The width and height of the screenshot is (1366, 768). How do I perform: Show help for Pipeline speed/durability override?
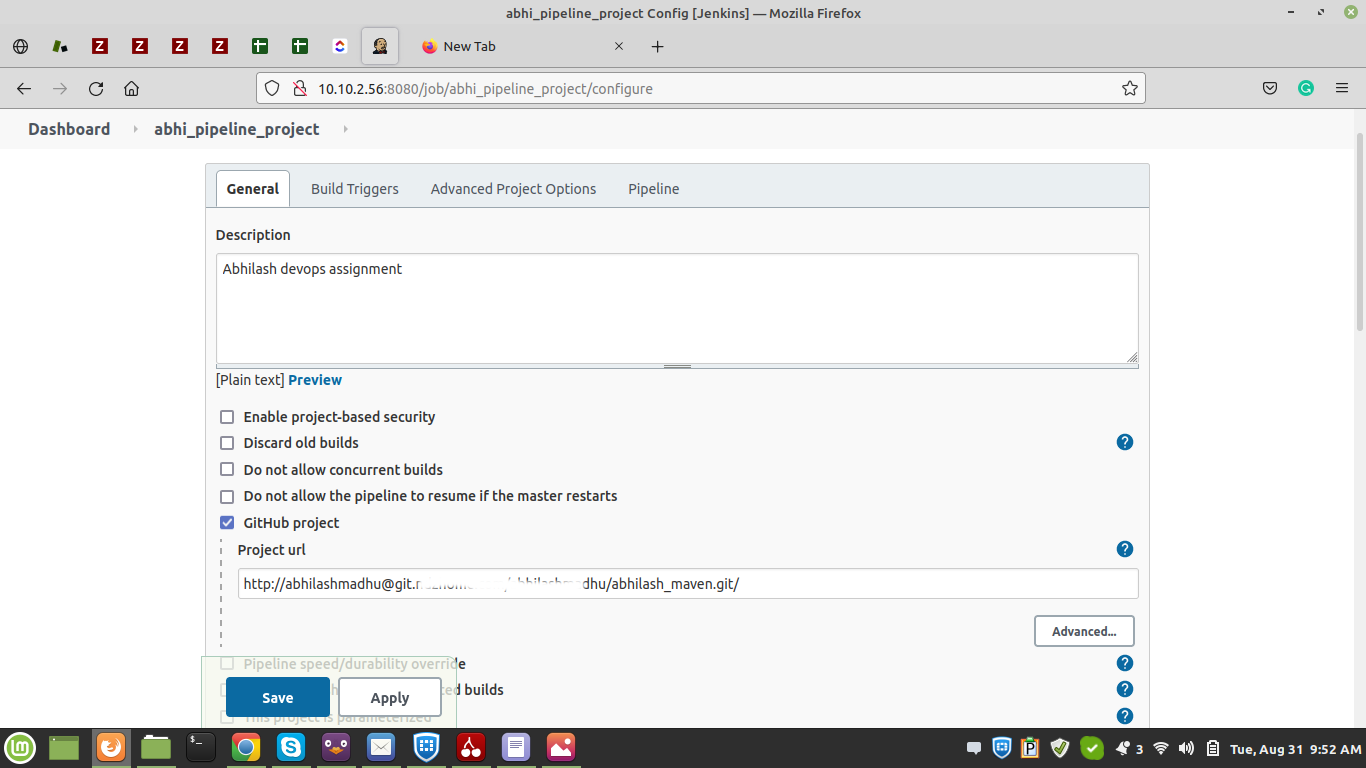1125,663
